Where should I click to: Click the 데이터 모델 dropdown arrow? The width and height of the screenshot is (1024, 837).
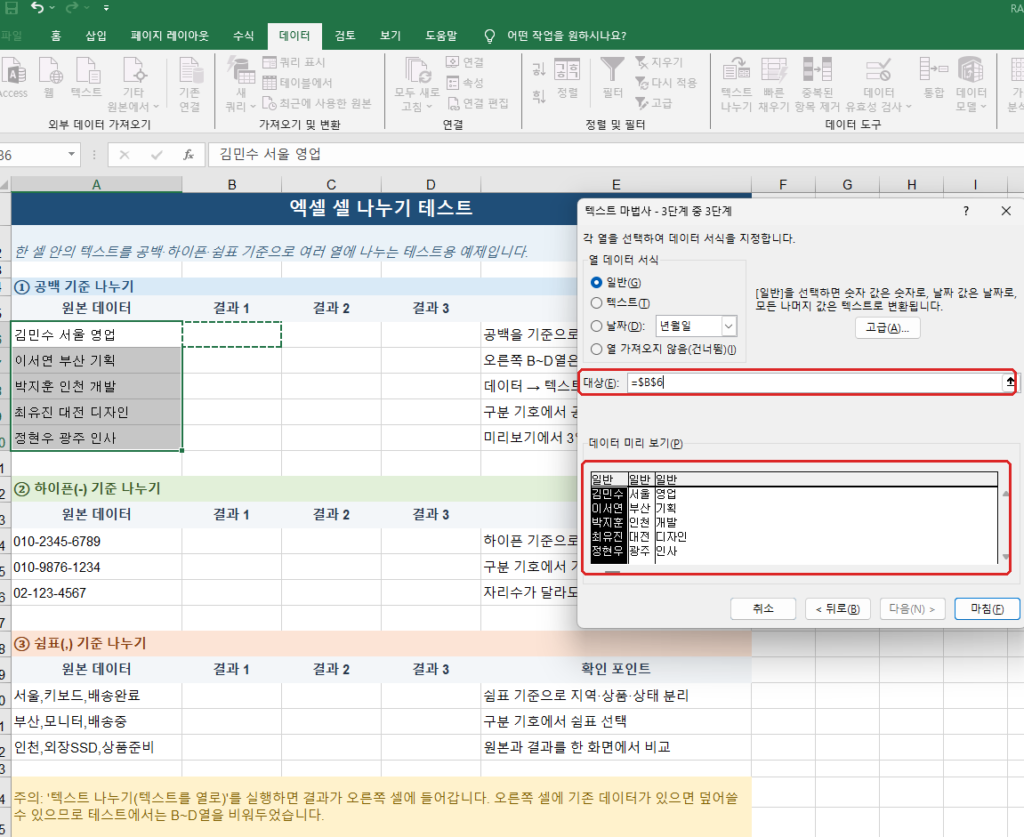(x=984, y=106)
